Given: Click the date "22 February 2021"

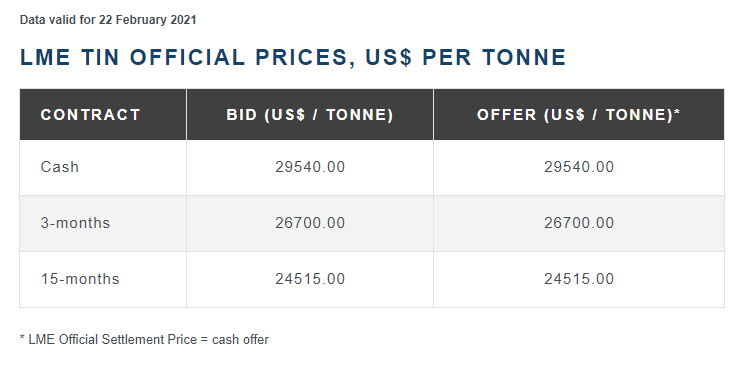Looking at the screenshot, I should tap(147, 20).
